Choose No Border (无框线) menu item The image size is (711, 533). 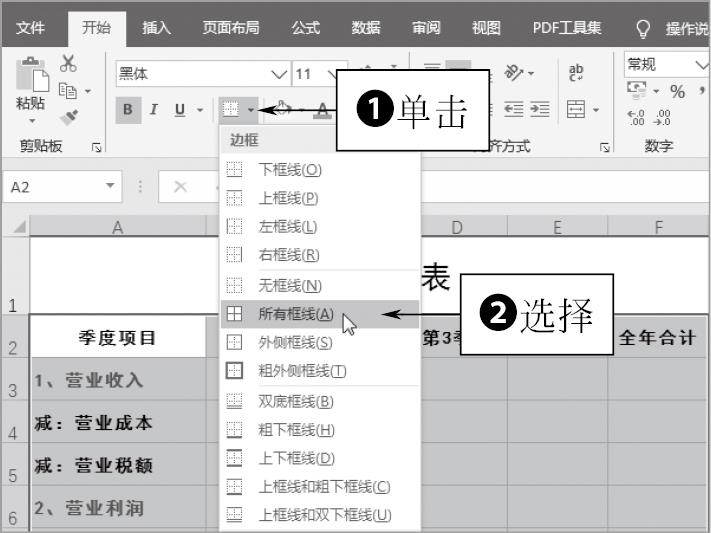(290, 285)
